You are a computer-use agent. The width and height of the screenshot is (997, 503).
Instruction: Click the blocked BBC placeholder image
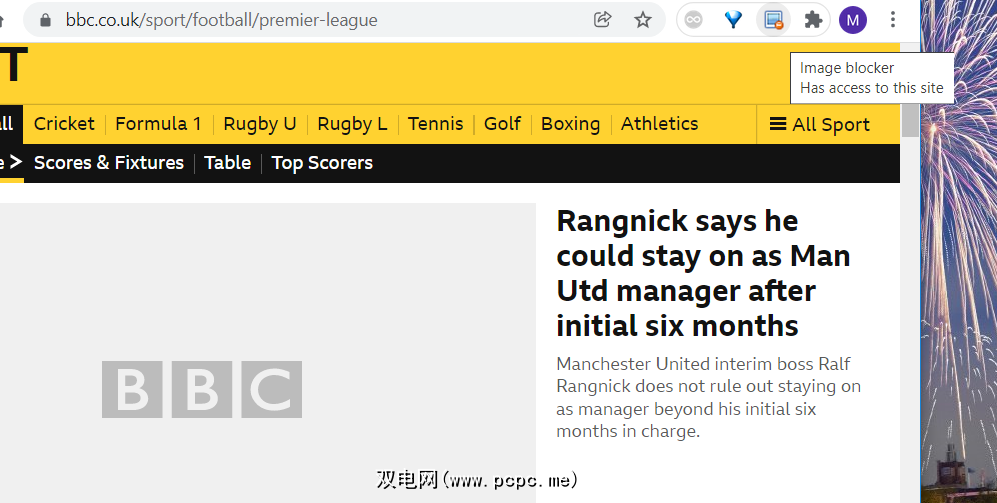pos(268,353)
